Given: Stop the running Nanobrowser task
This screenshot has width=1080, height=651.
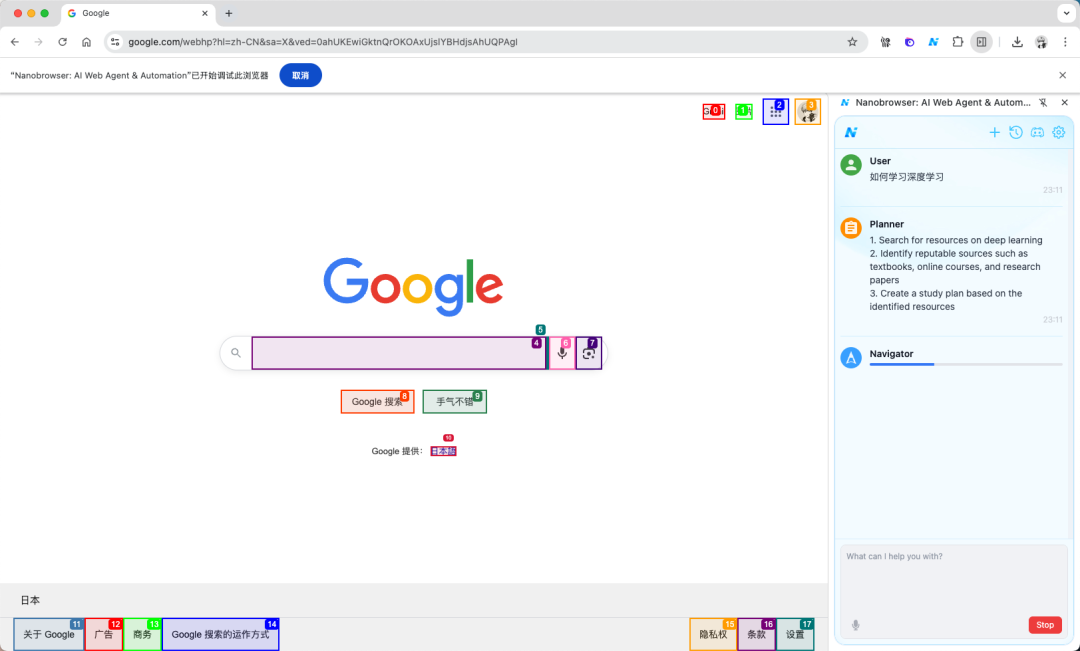Looking at the screenshot, I should point(1045,625).
